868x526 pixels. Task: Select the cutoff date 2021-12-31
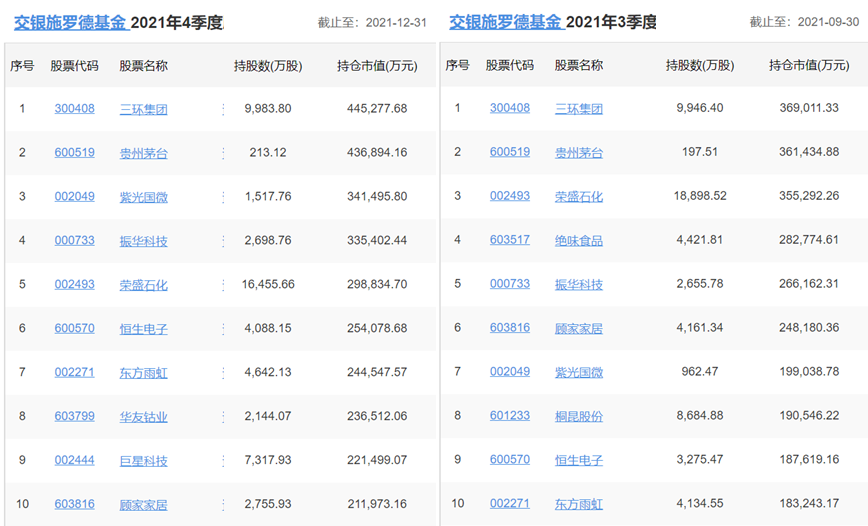pos(396,23)
